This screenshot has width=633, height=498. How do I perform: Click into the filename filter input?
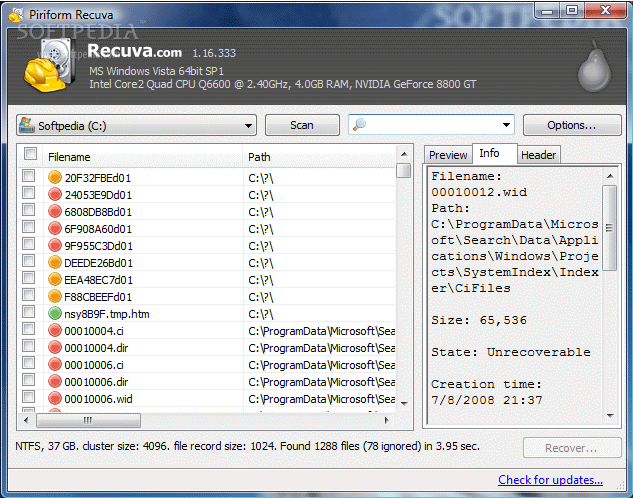(432, 125)
